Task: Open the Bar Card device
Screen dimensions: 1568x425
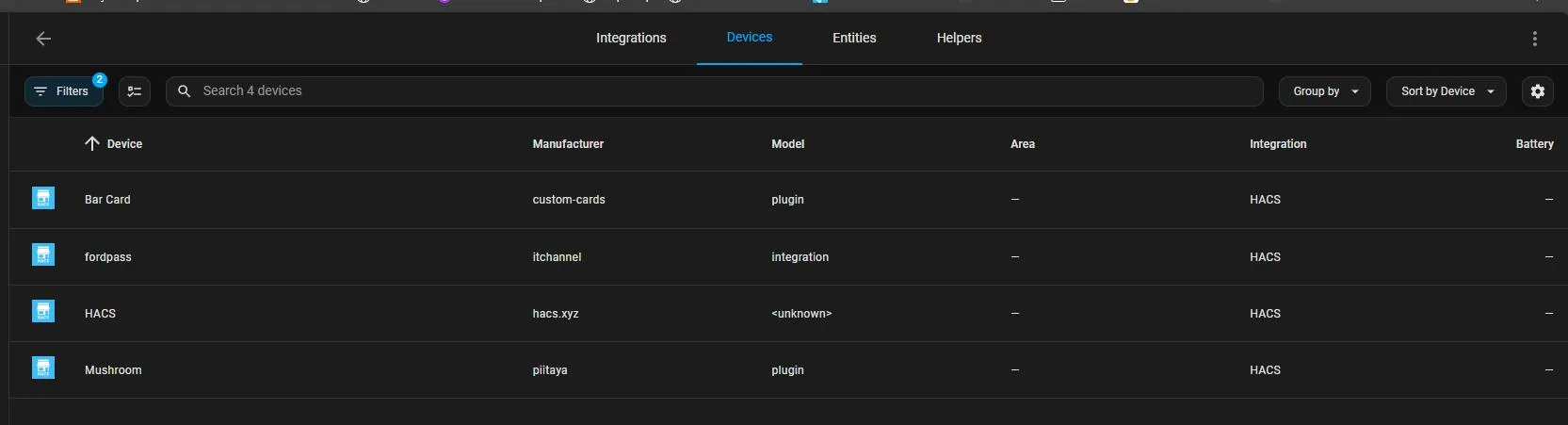Action: point(107,200)
